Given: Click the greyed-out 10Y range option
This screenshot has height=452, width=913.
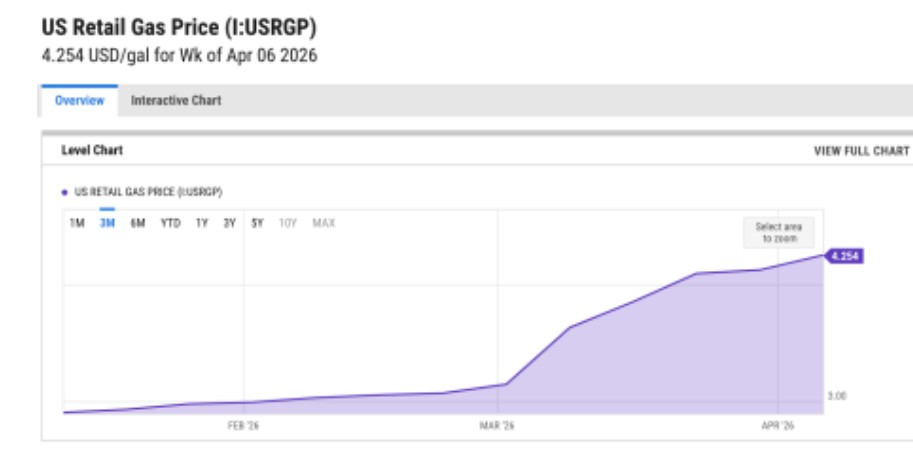Looking at the screenshot, I should (x=287, y=223).
